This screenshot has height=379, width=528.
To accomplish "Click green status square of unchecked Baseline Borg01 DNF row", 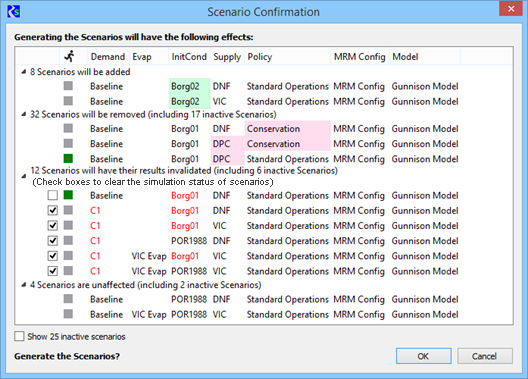I will pos(68,195).
